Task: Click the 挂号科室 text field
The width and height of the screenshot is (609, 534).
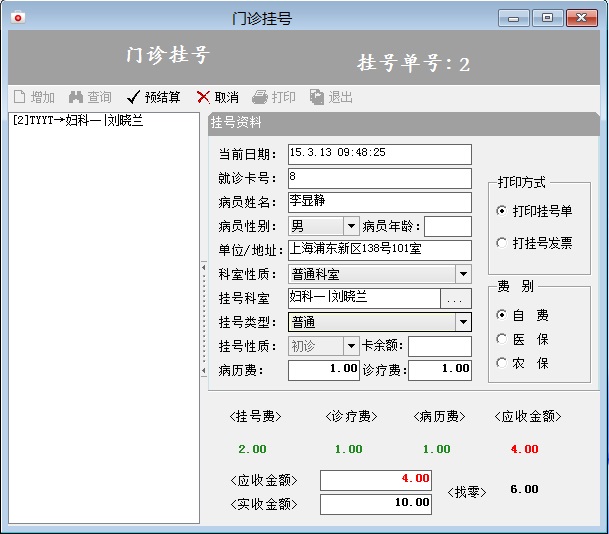Action: coord(364,298)
